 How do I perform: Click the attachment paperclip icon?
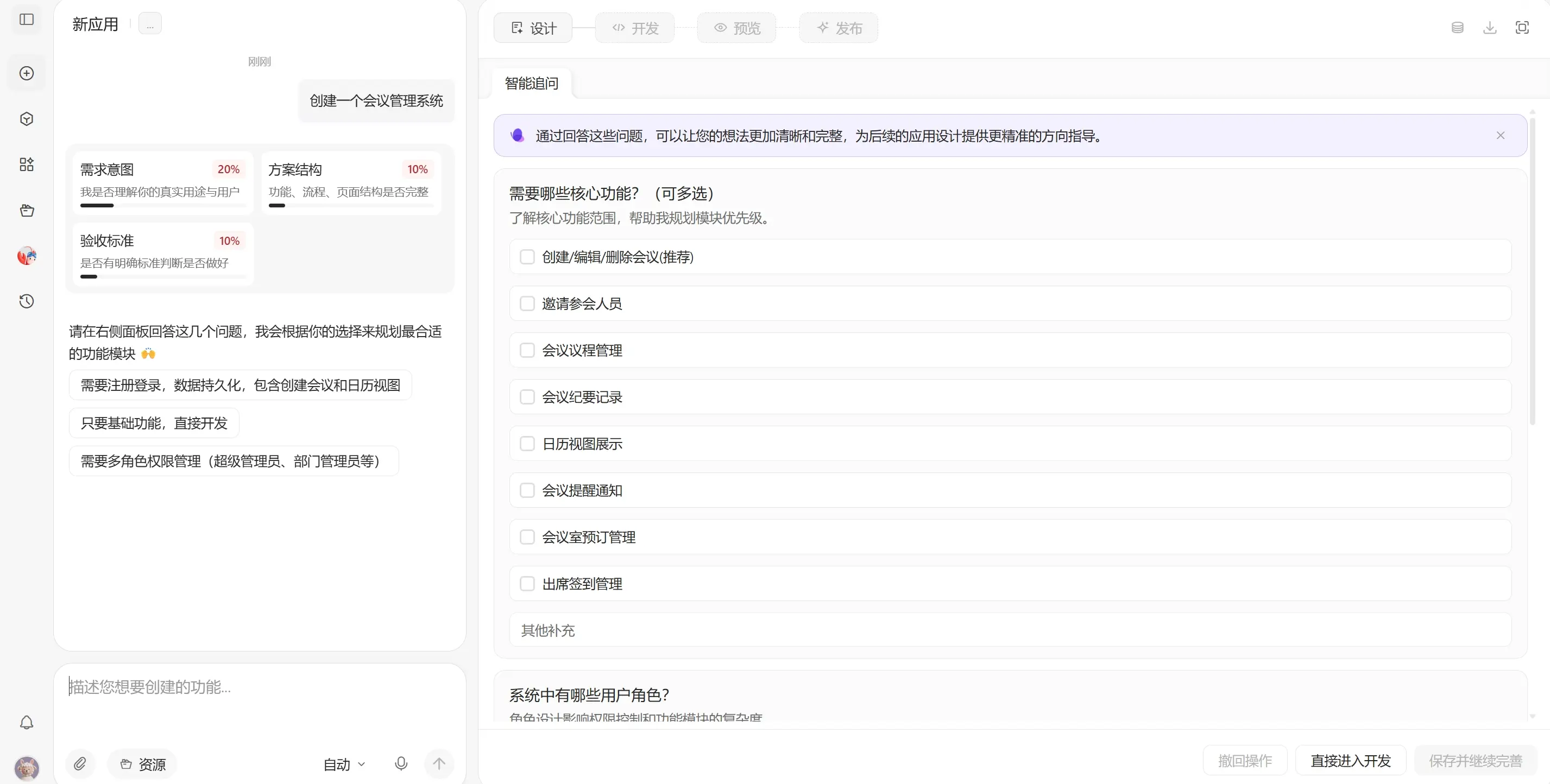(80, 764)
